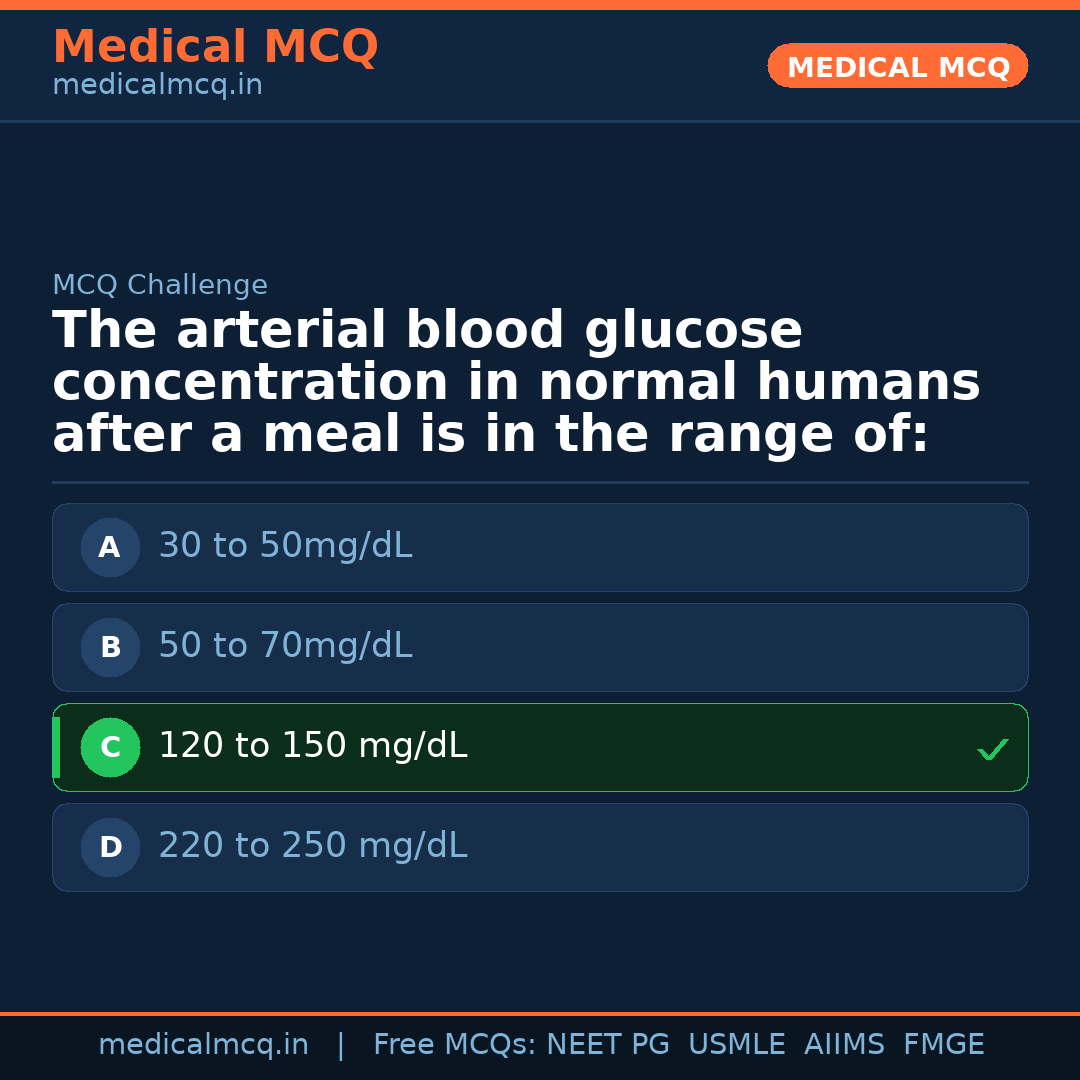
Task: Click the letter A circle icon
Action: pyautogui.click(x=110, y=547)
